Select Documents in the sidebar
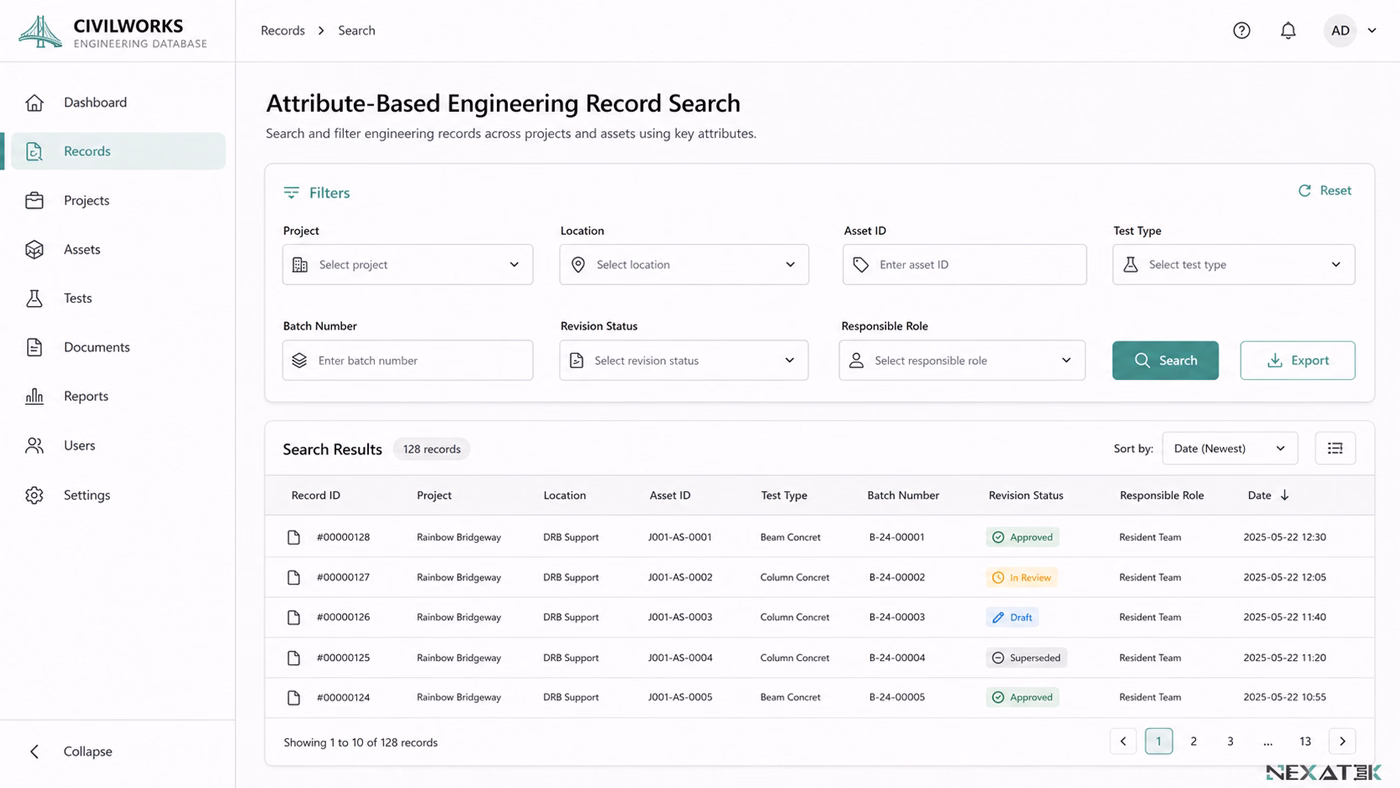 pos(118,347)
